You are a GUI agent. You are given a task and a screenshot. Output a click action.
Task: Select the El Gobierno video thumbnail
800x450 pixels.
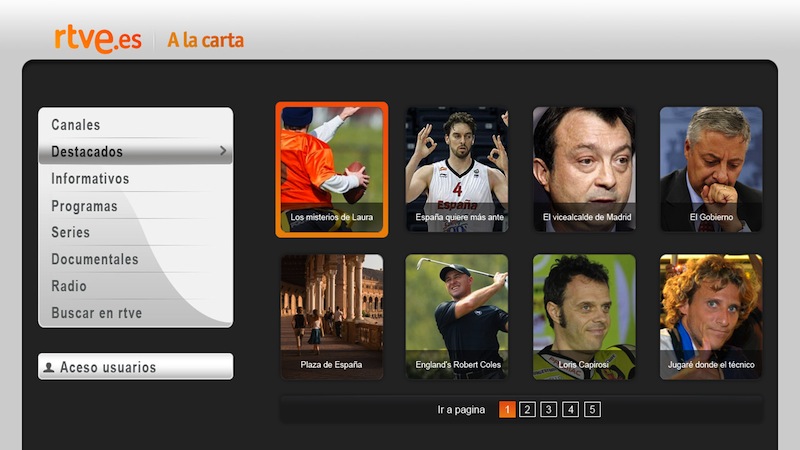[x=711, y=169]
